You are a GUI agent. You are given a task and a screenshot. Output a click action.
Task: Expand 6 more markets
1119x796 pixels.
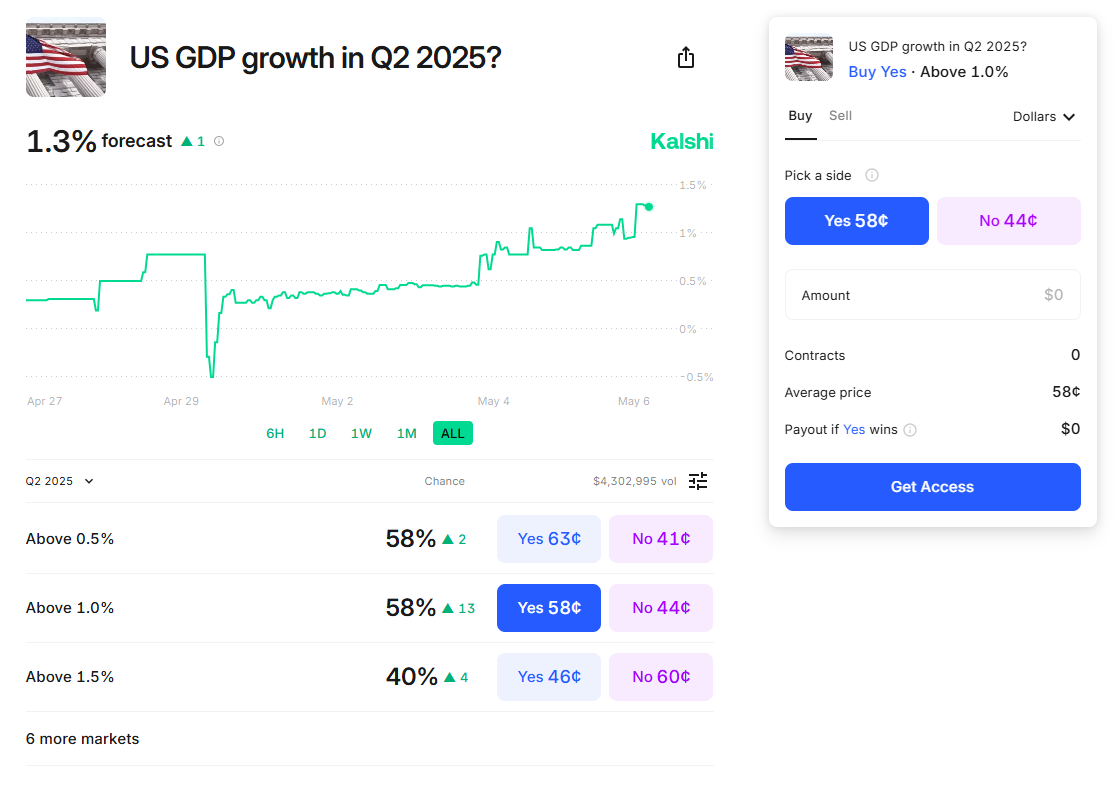[x=83, y=739]
